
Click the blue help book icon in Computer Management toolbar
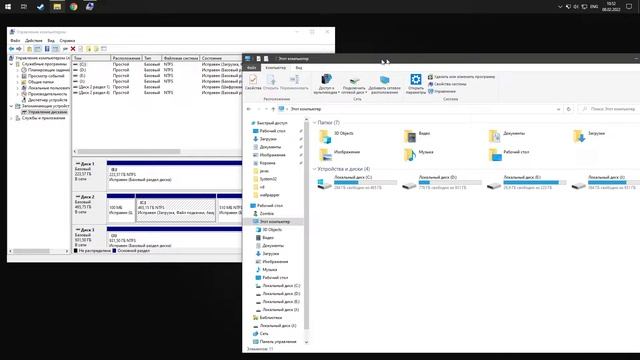[47, 49]
